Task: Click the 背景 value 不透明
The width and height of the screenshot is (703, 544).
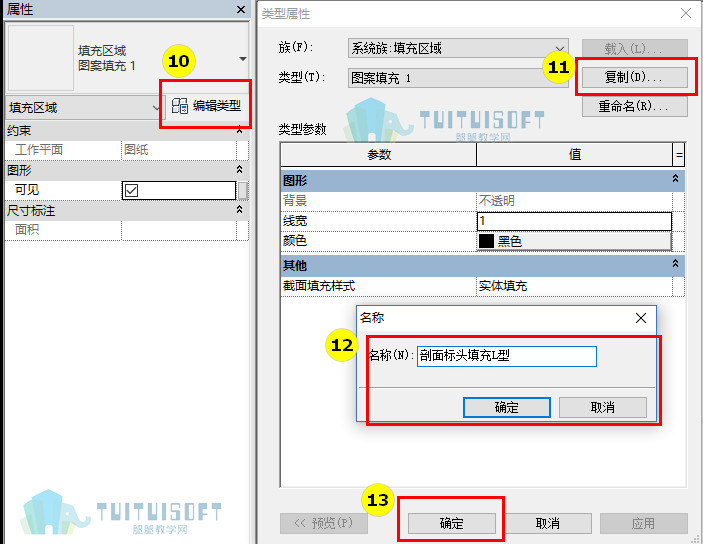Action: pos(574,200)
